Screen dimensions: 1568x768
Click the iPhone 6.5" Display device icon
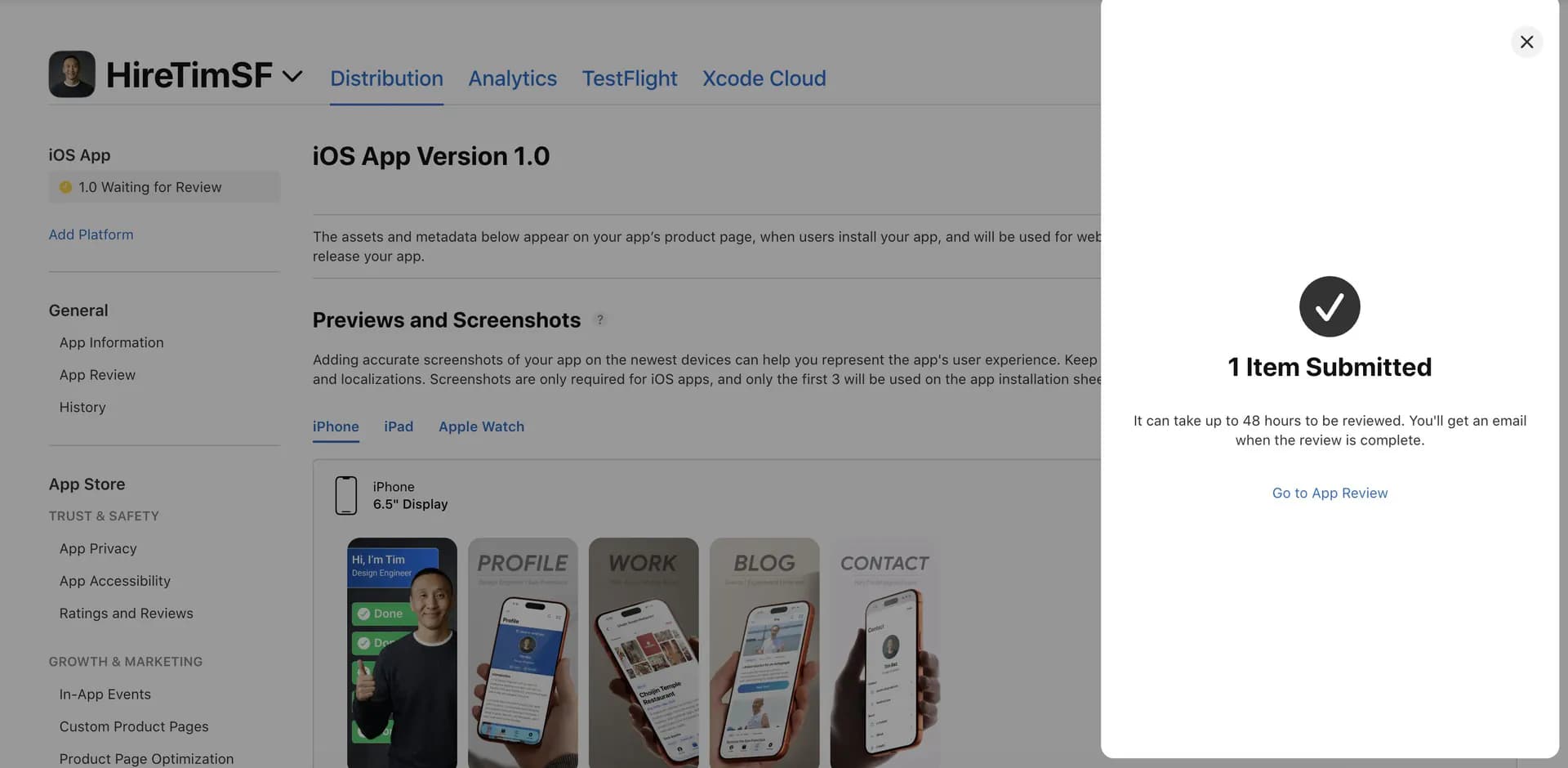(346, 495)
